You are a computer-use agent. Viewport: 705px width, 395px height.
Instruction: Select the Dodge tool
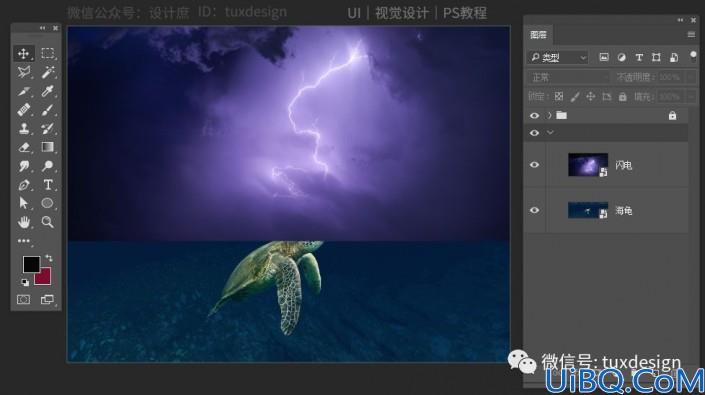point(47,166)
